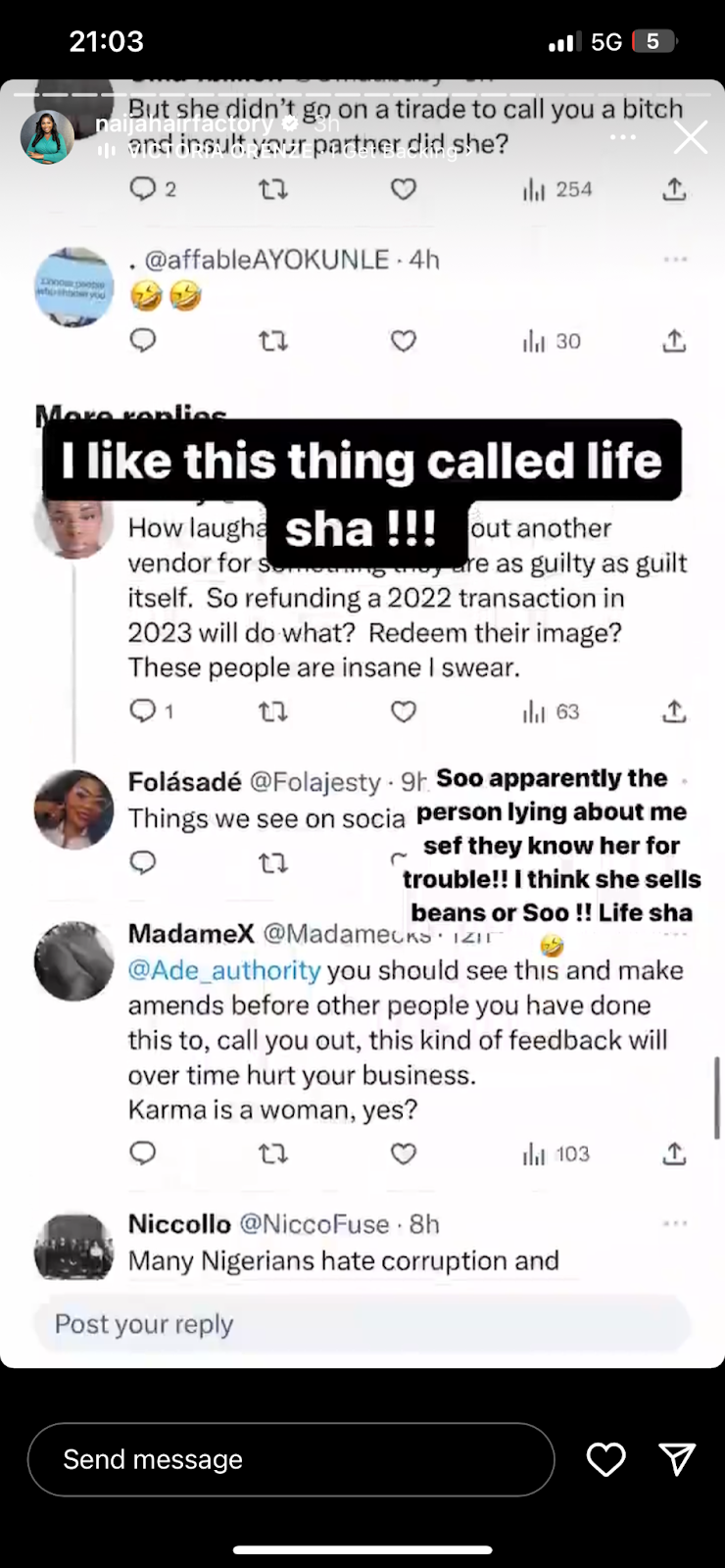
Task: Retweet the affableAYOKUNLE reply
Action: pos(272,341)
